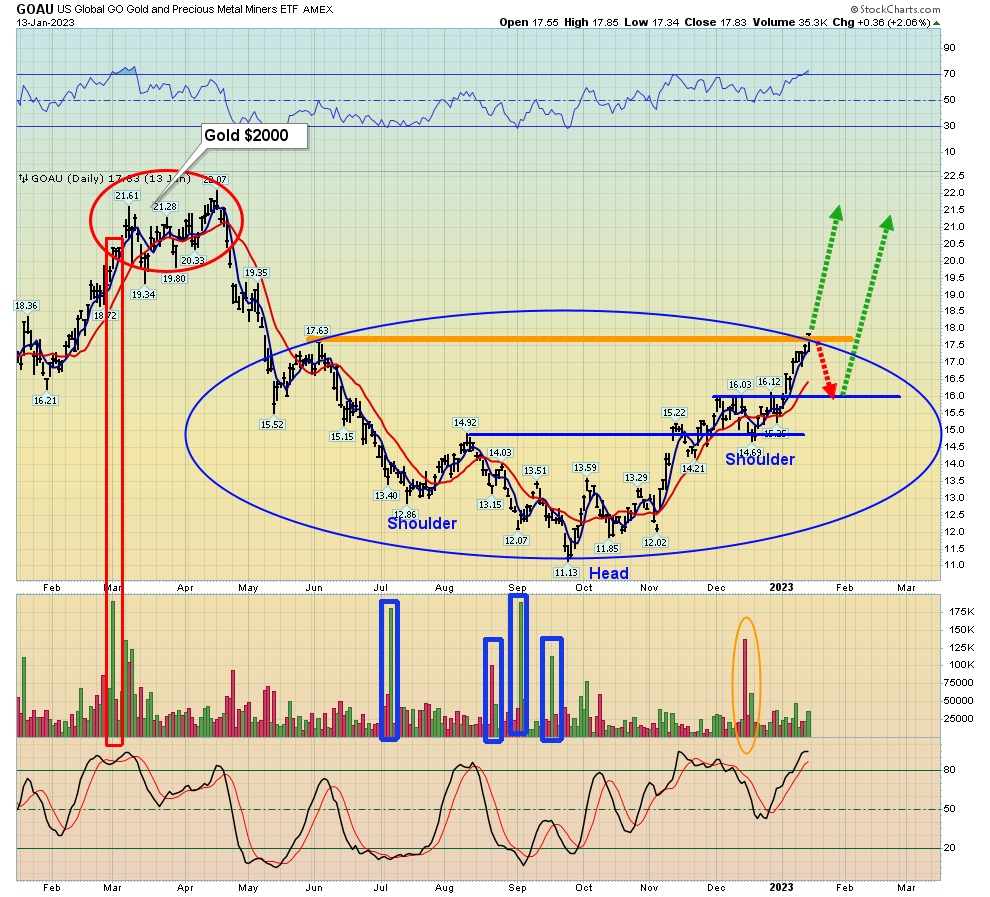
Task: Click the 75000 volume axis label
Action: click(959, 683)
